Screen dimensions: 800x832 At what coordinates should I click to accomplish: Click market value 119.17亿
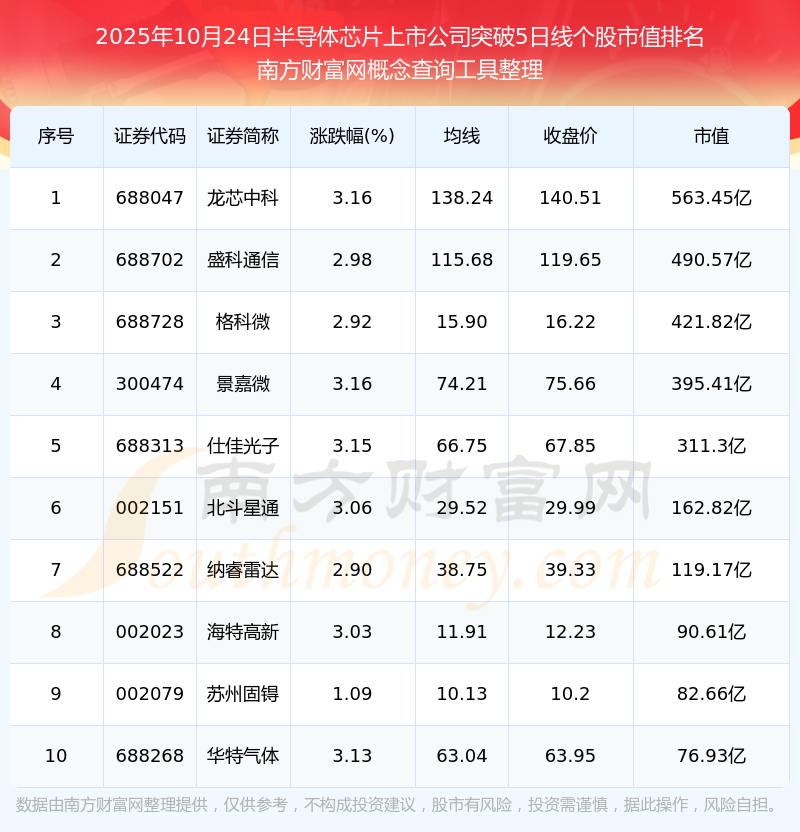click(x=711, y=570)
